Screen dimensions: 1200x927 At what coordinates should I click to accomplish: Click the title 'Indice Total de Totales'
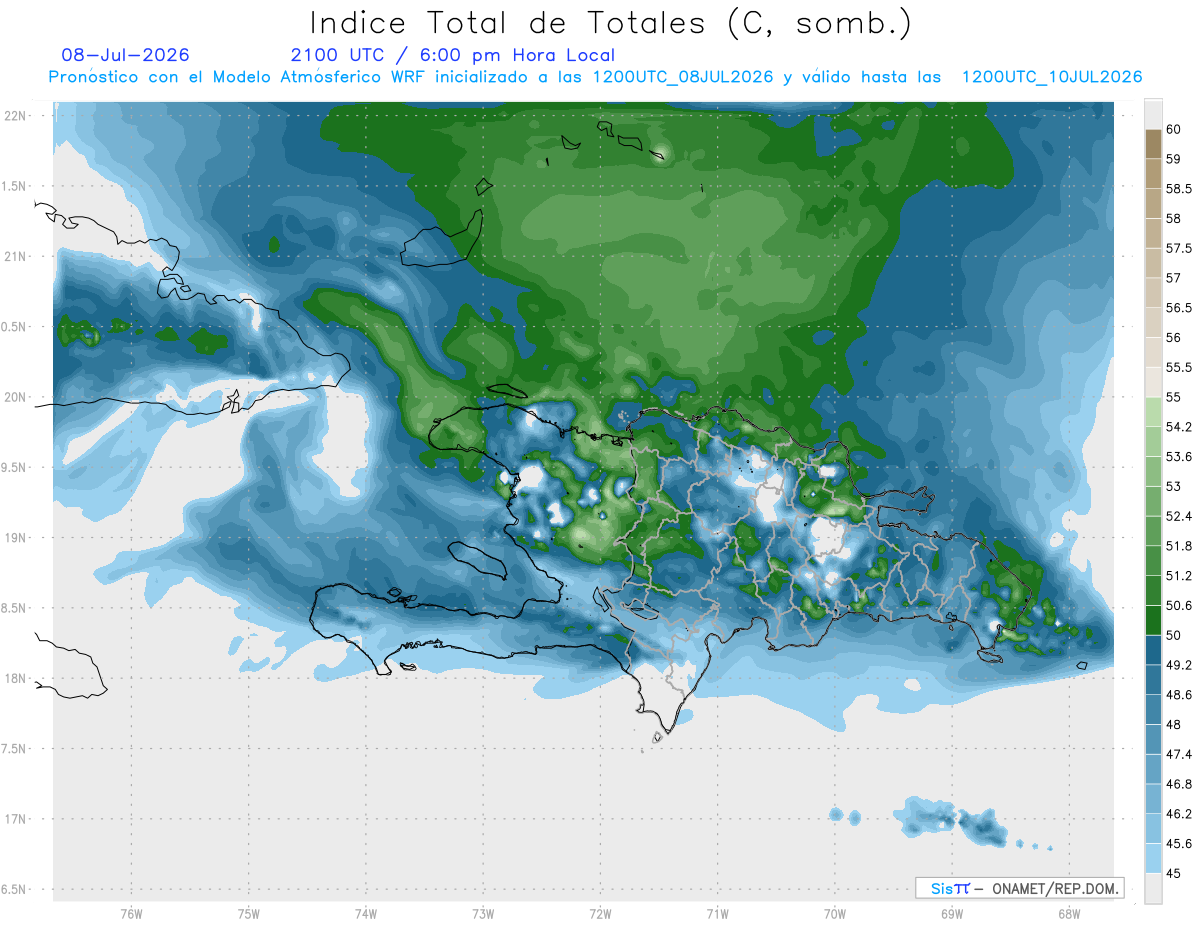507,22
